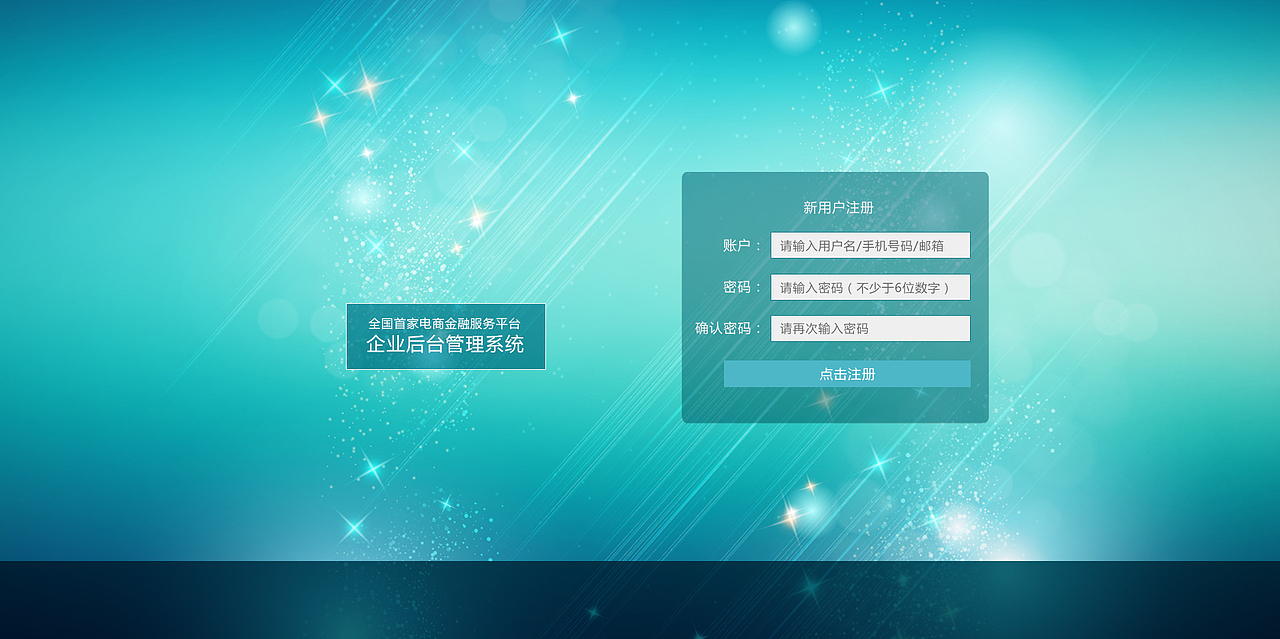The image size is (1280, 639).
Task: Click the 企业后台管理系统 system title
Action: coord(446,343)
